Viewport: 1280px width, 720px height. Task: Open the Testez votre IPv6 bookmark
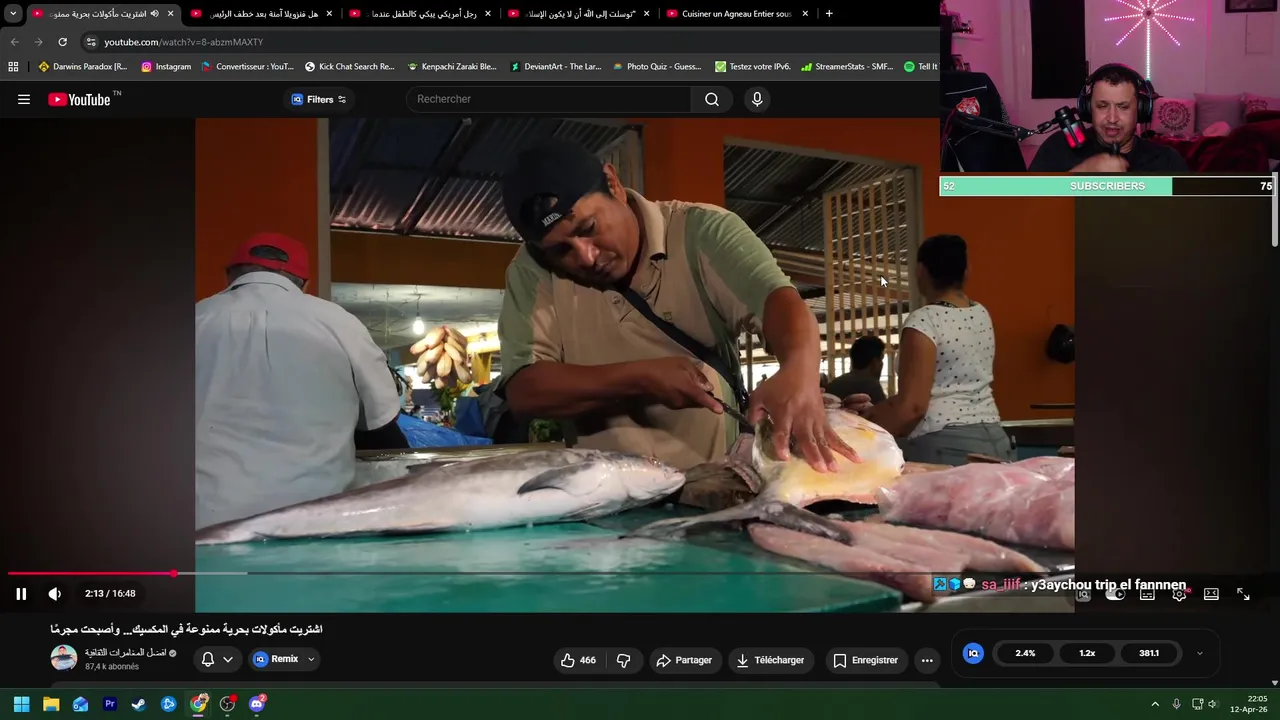(753, 67)
